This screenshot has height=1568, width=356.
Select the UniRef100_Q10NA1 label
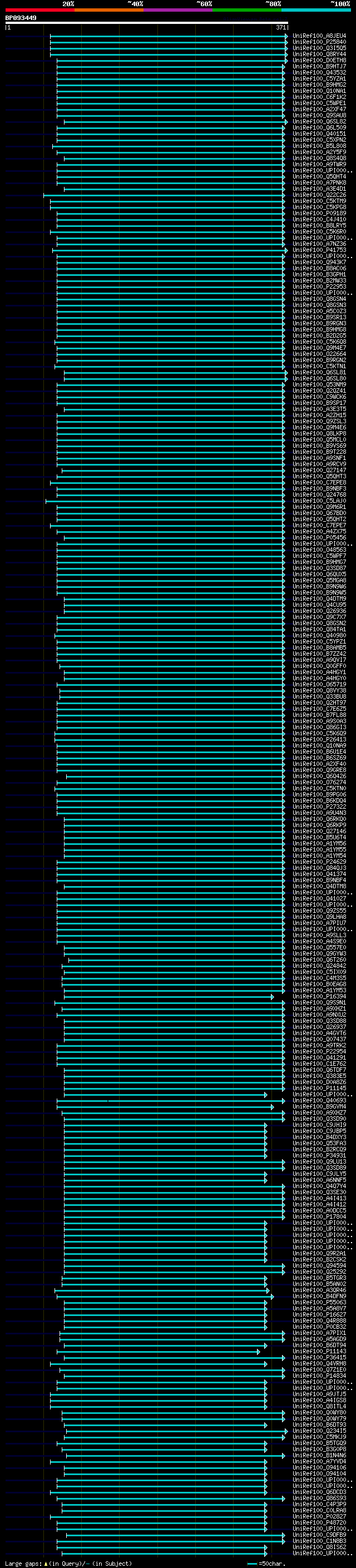click(319, 91)
